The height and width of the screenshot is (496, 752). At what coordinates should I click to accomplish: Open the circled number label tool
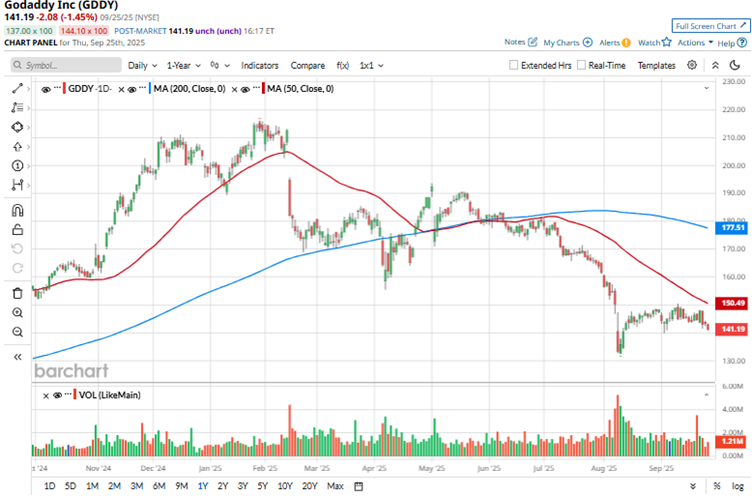(x=17, y=166)
